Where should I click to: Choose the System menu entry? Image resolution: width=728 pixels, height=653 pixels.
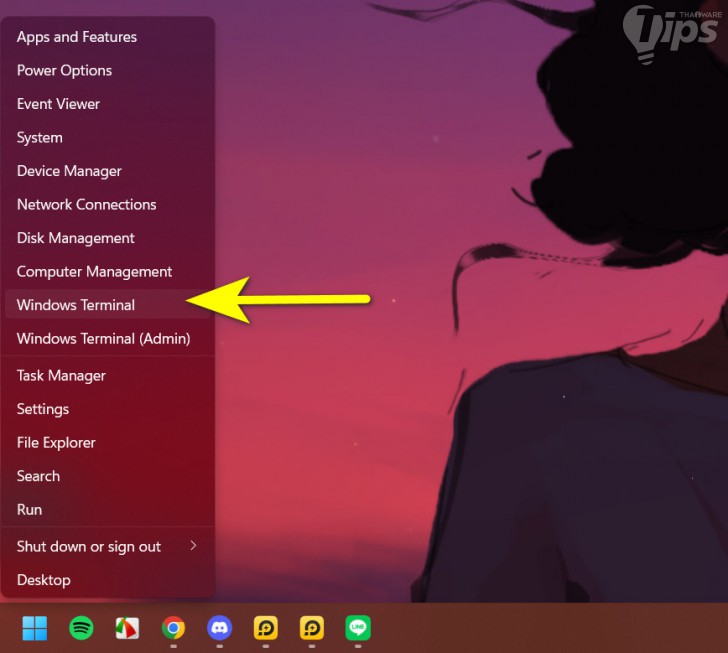[108, 137]
